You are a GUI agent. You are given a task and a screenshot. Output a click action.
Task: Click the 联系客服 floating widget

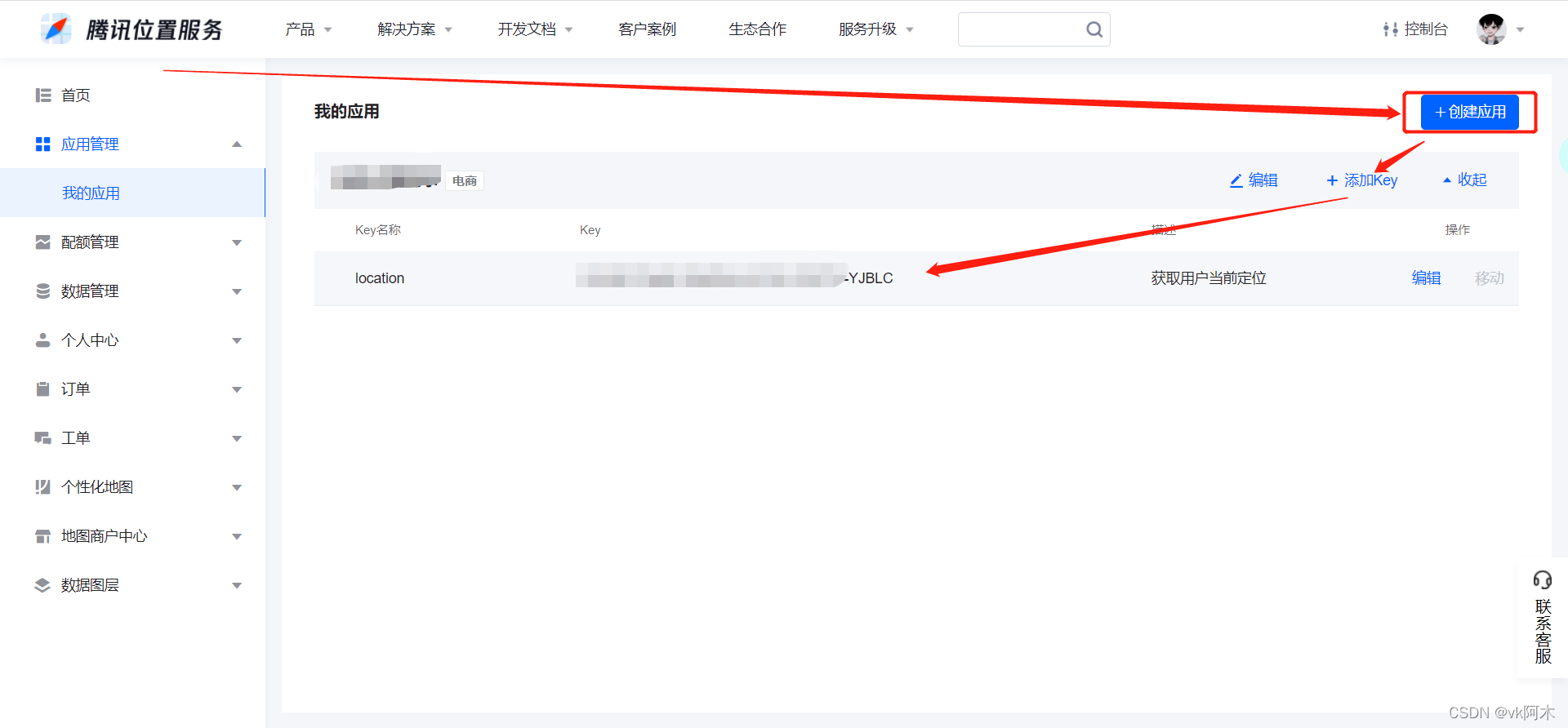(1543, 617)
